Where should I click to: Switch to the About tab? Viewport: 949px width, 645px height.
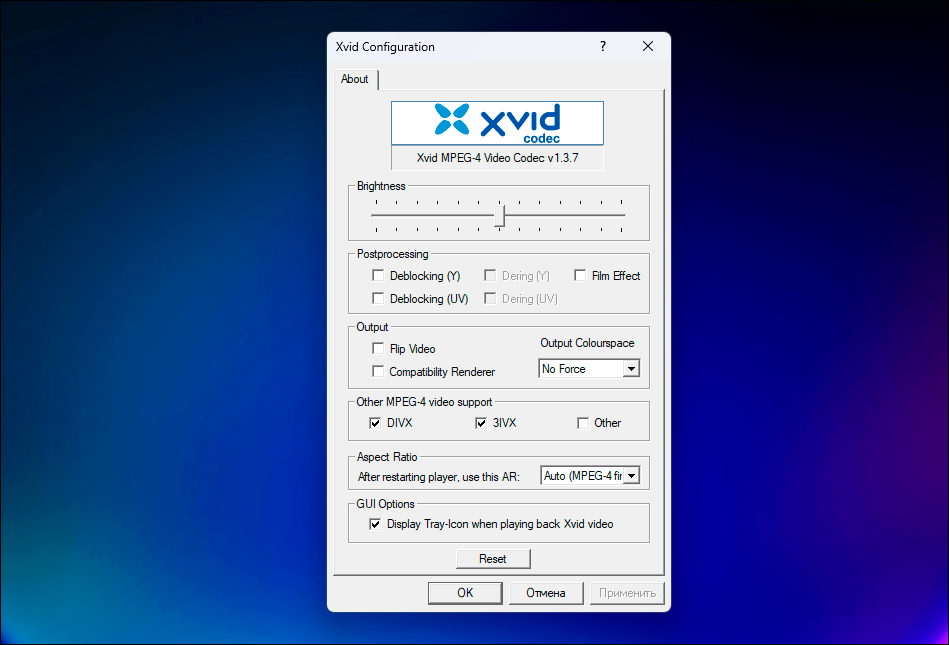pyautogui.click(x=355, y=79)
